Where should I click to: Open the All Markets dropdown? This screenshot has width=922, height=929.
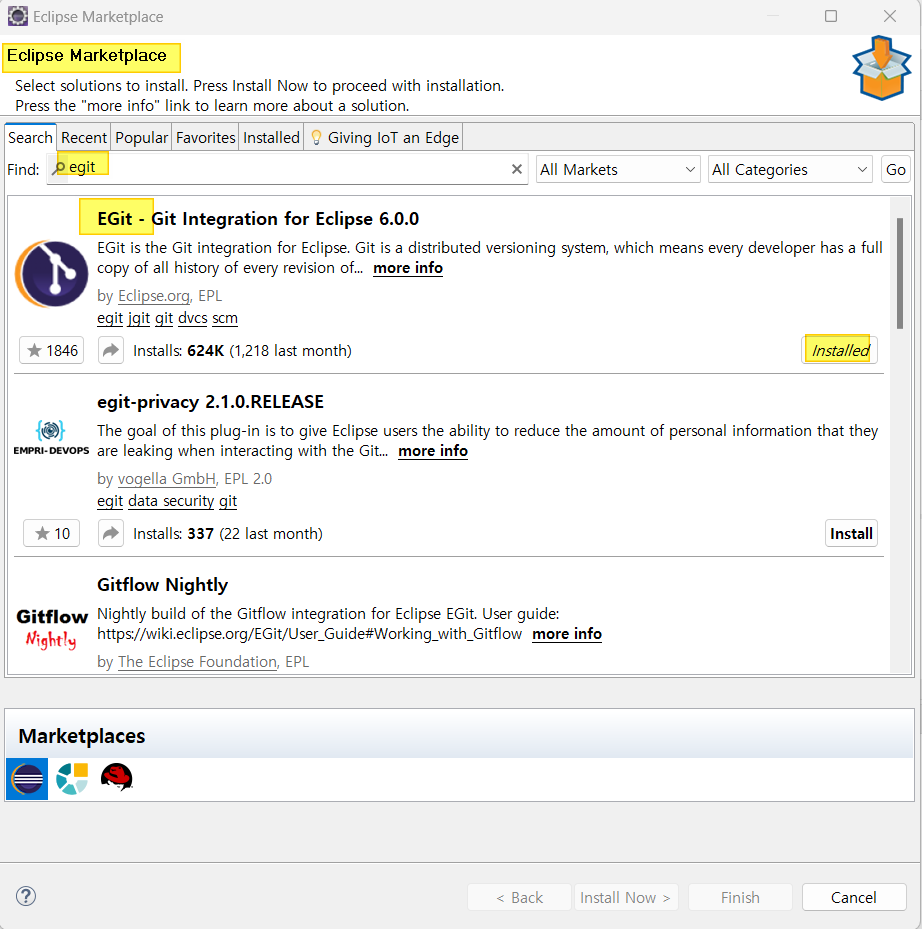(x=618, y=169)
